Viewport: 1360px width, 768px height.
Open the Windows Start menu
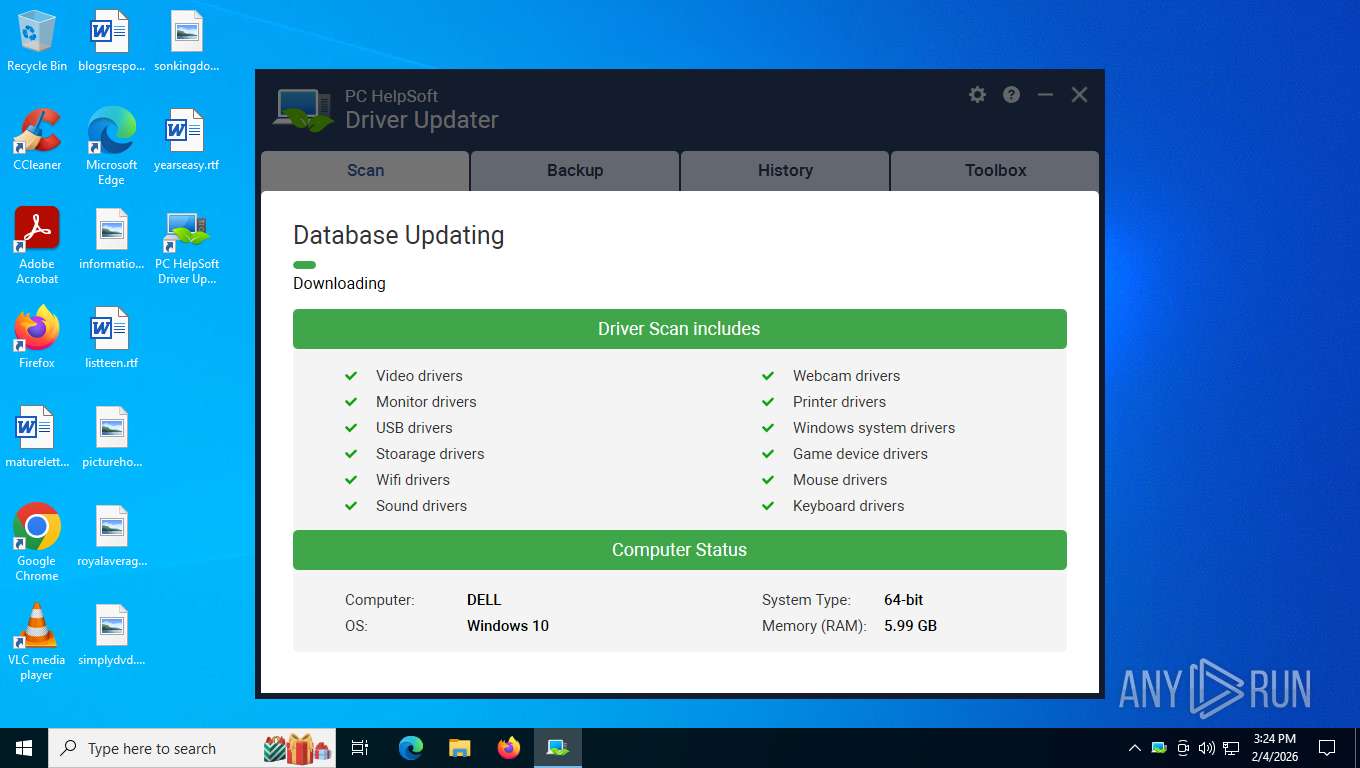(x=24, y=748)
